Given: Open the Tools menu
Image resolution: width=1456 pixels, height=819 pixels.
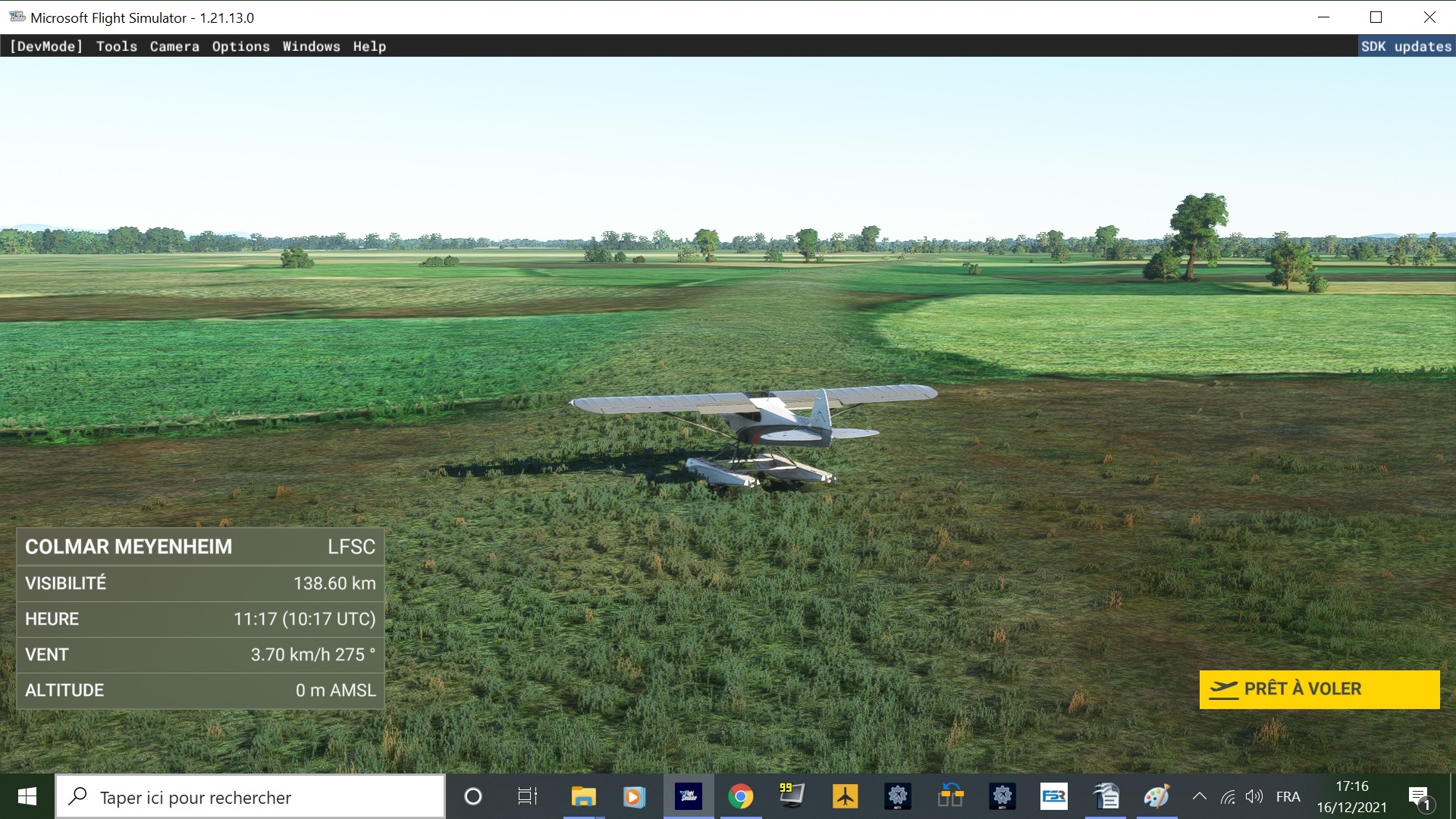Looking at the screenshot, I should point(117,46).
